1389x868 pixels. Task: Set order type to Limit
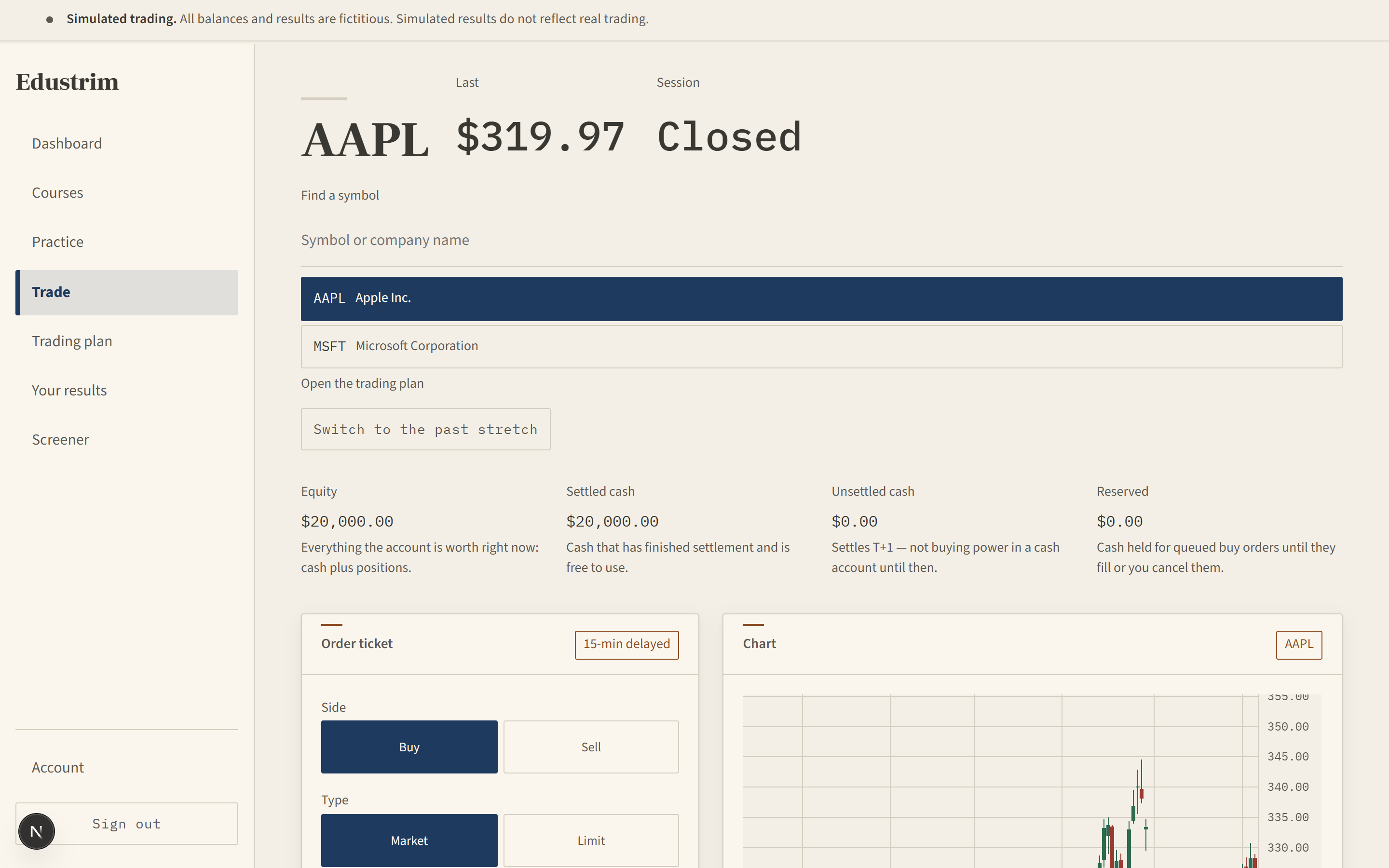coord(591,841)
